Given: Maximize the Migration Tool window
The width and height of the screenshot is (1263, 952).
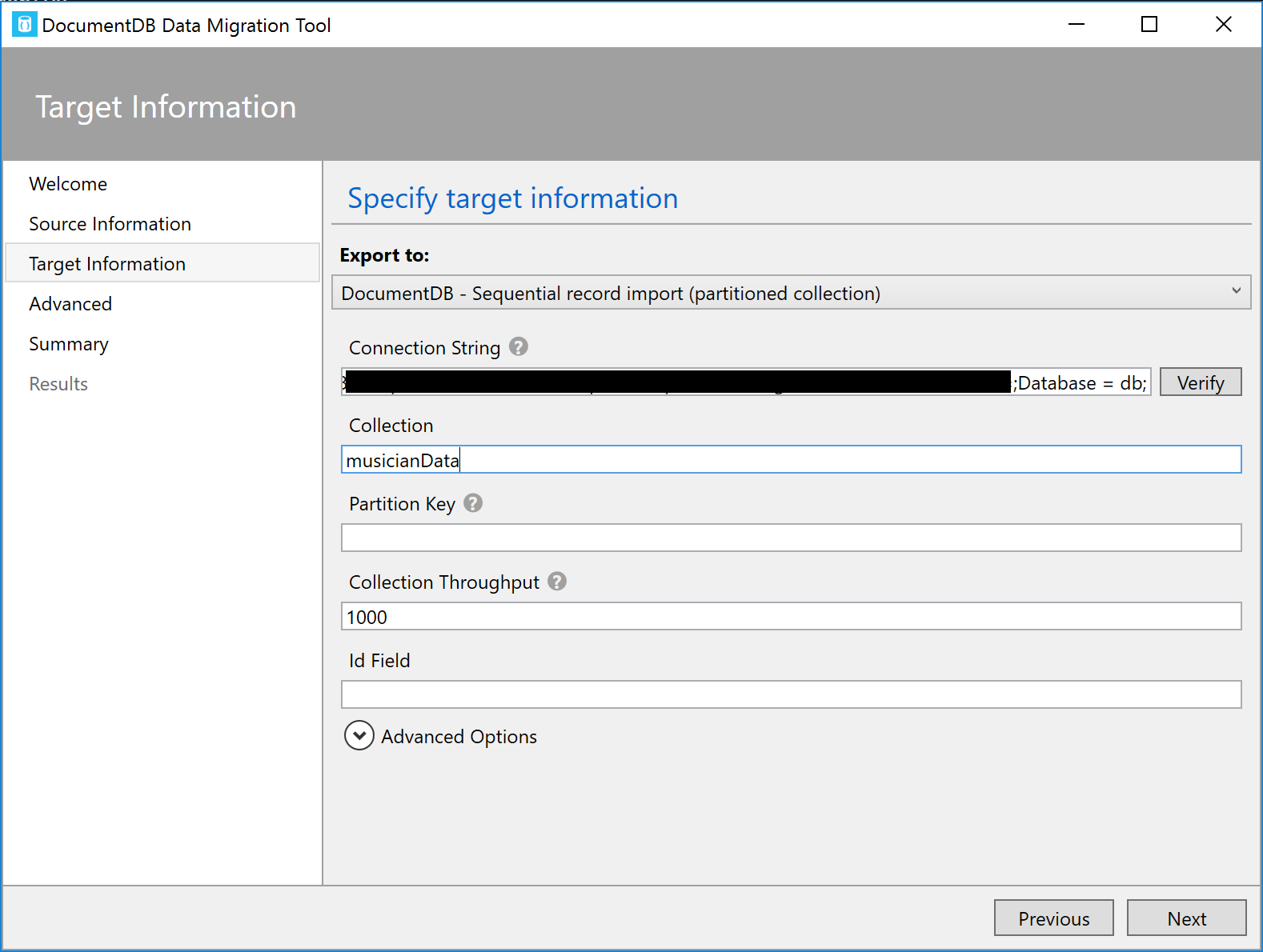Looking at the screenshot, I should [x=1149, y=25].
